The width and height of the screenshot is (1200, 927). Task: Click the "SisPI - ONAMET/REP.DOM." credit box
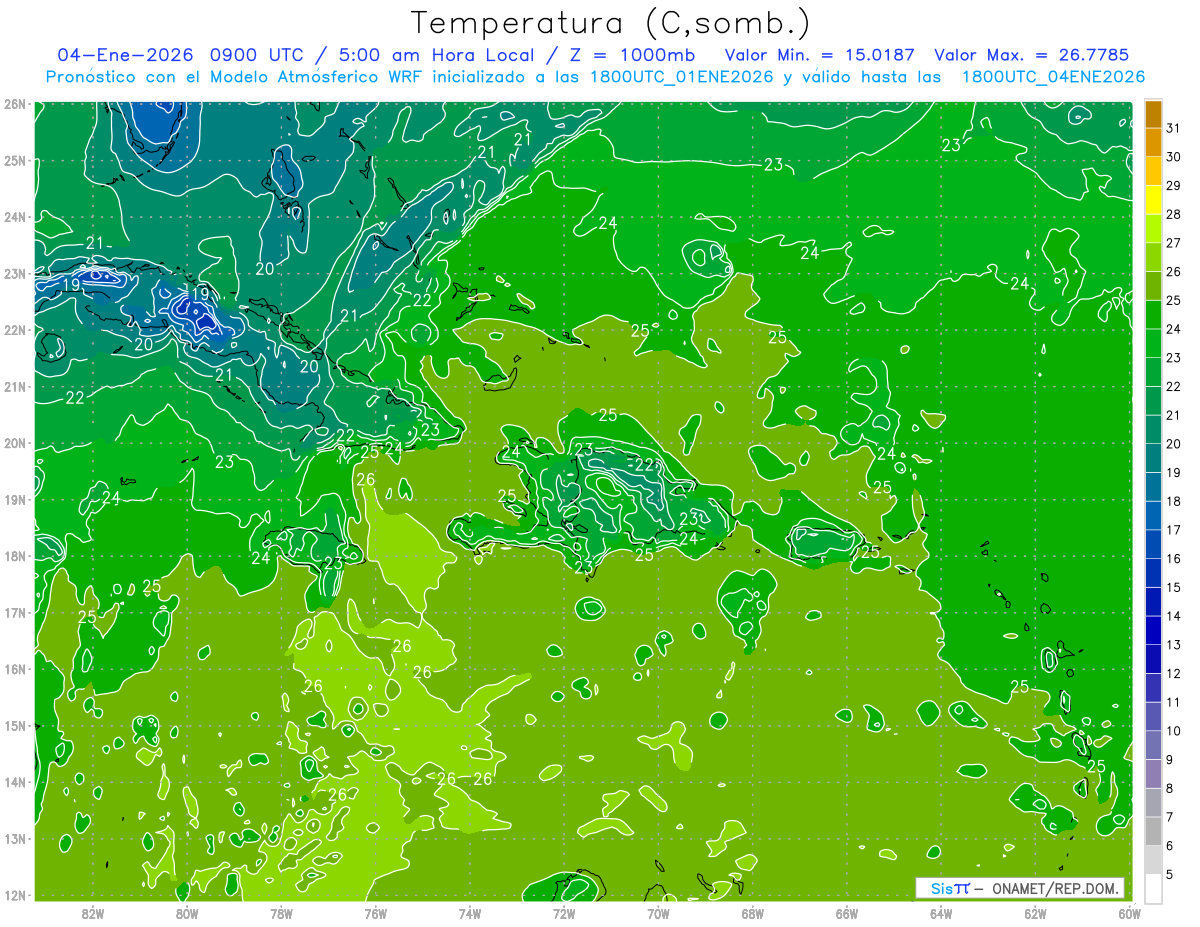1020,888
